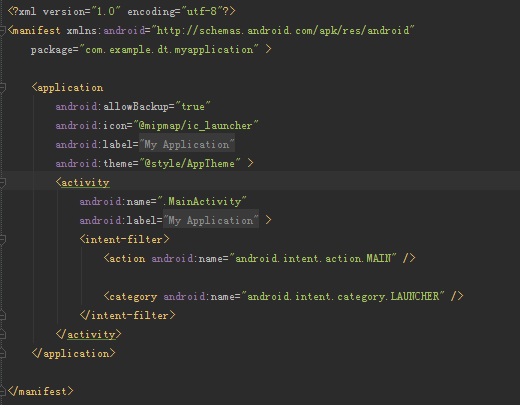
Task: Collapse the opening activity tag fold marker
Action: (2, 182)
